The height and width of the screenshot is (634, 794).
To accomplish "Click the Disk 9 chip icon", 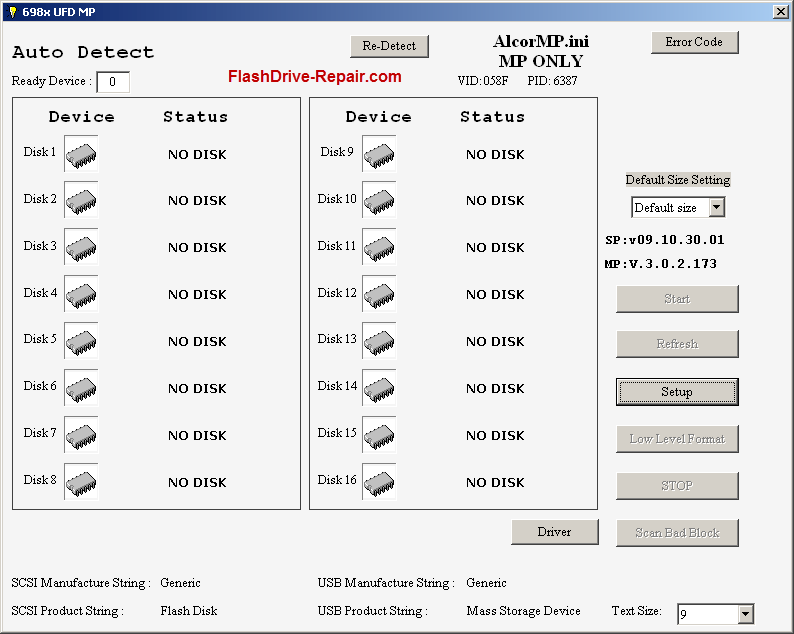I will click(x=379, y=153).
